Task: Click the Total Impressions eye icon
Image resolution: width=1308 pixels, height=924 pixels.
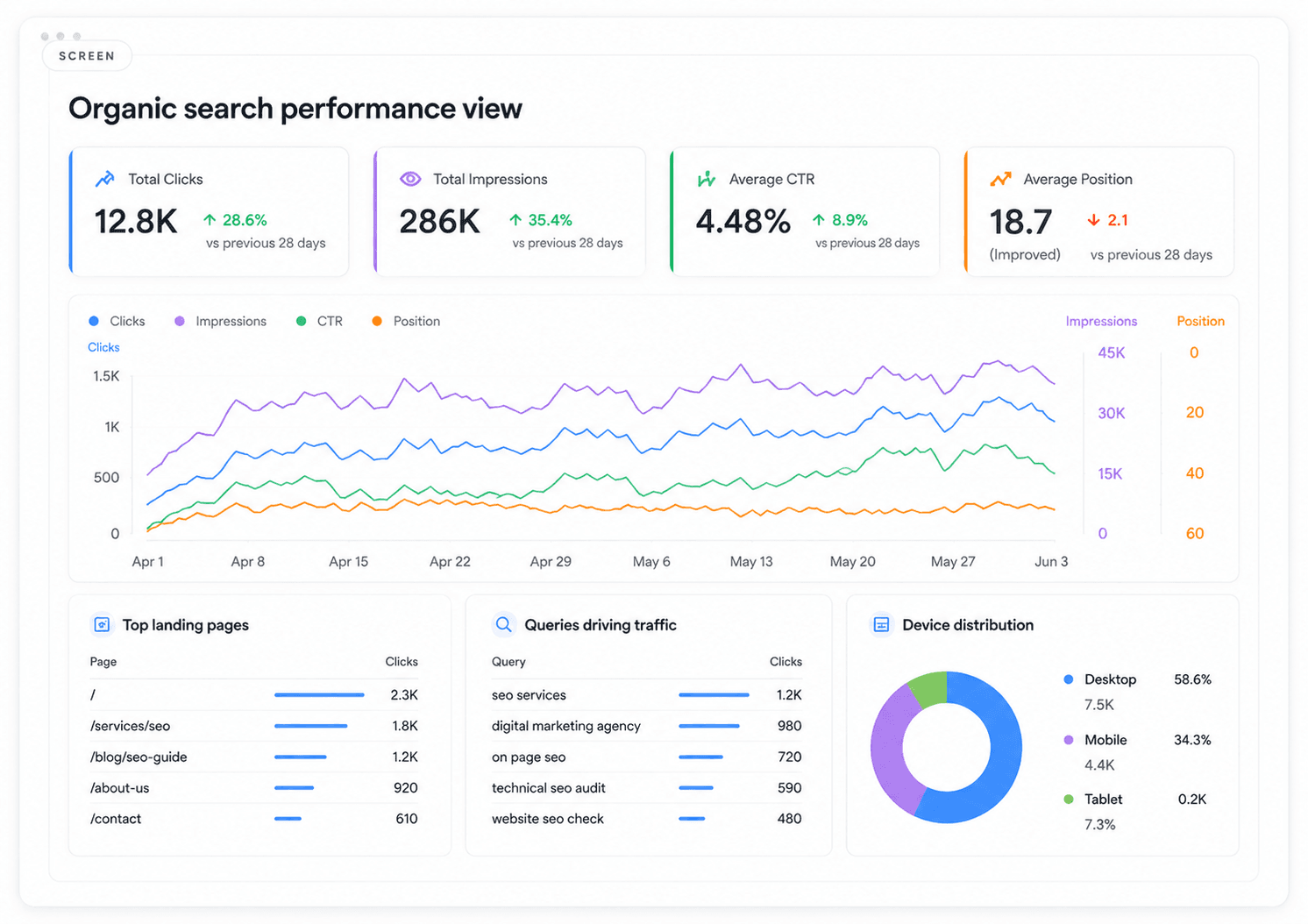Action: point(410,179)
